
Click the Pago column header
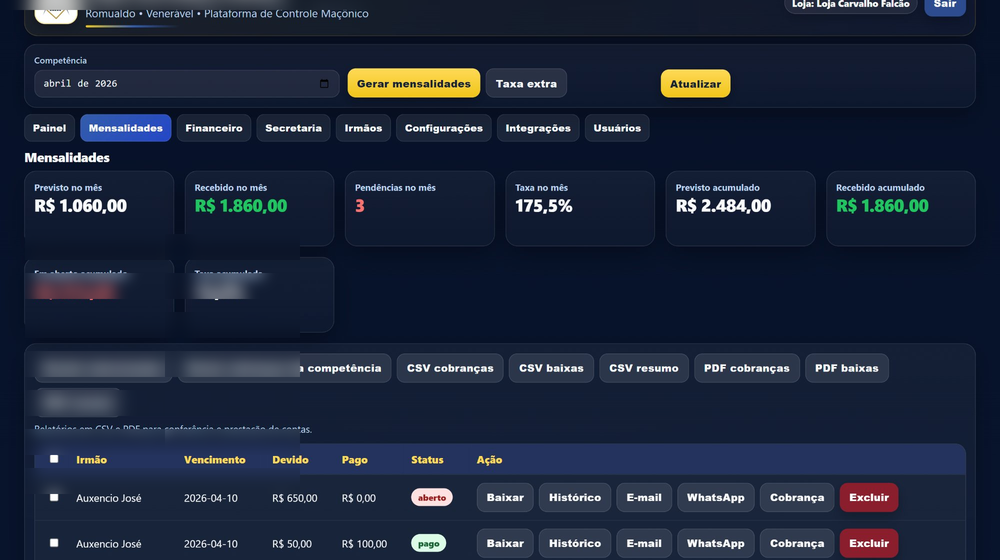(355, 460)
